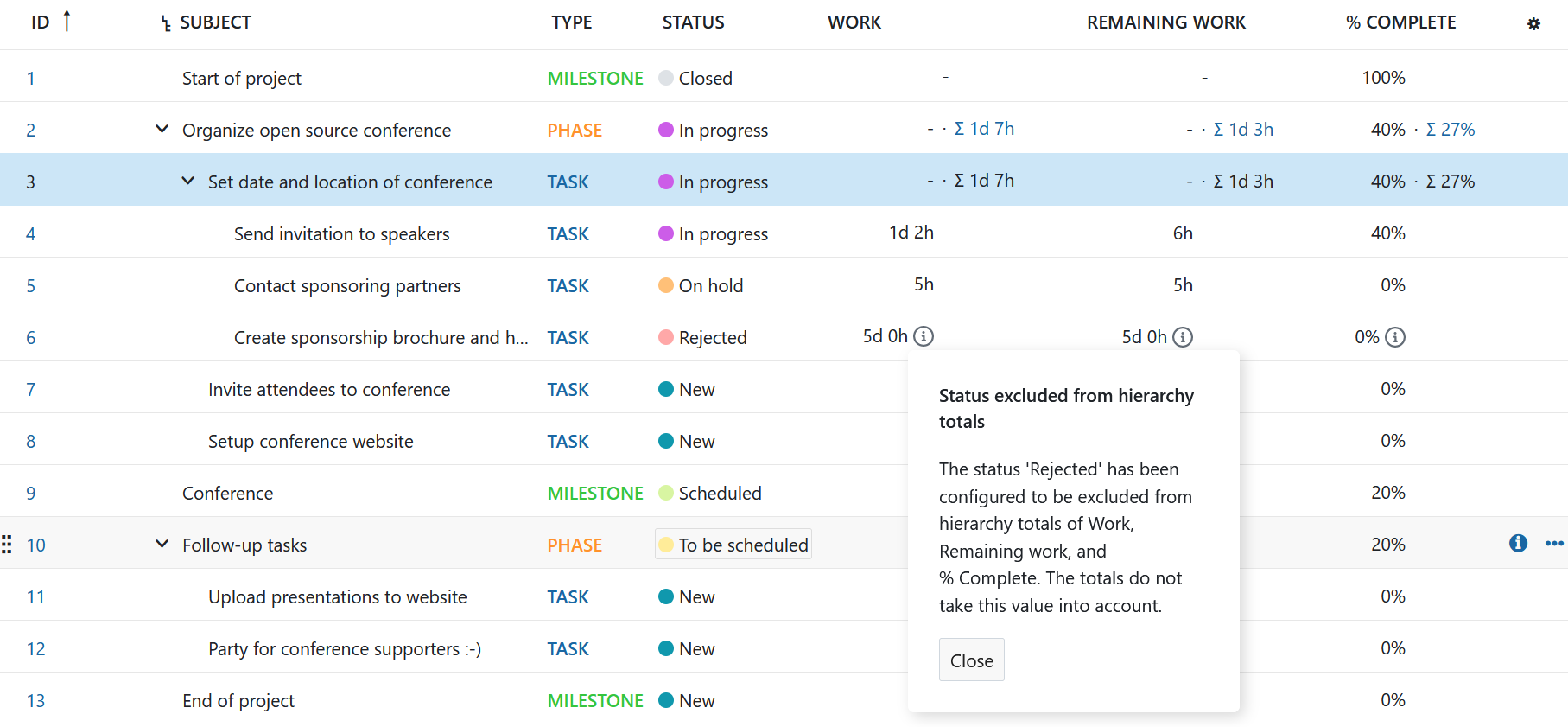Select Contact sponsoring partners subject cell

tap(347, 286)
